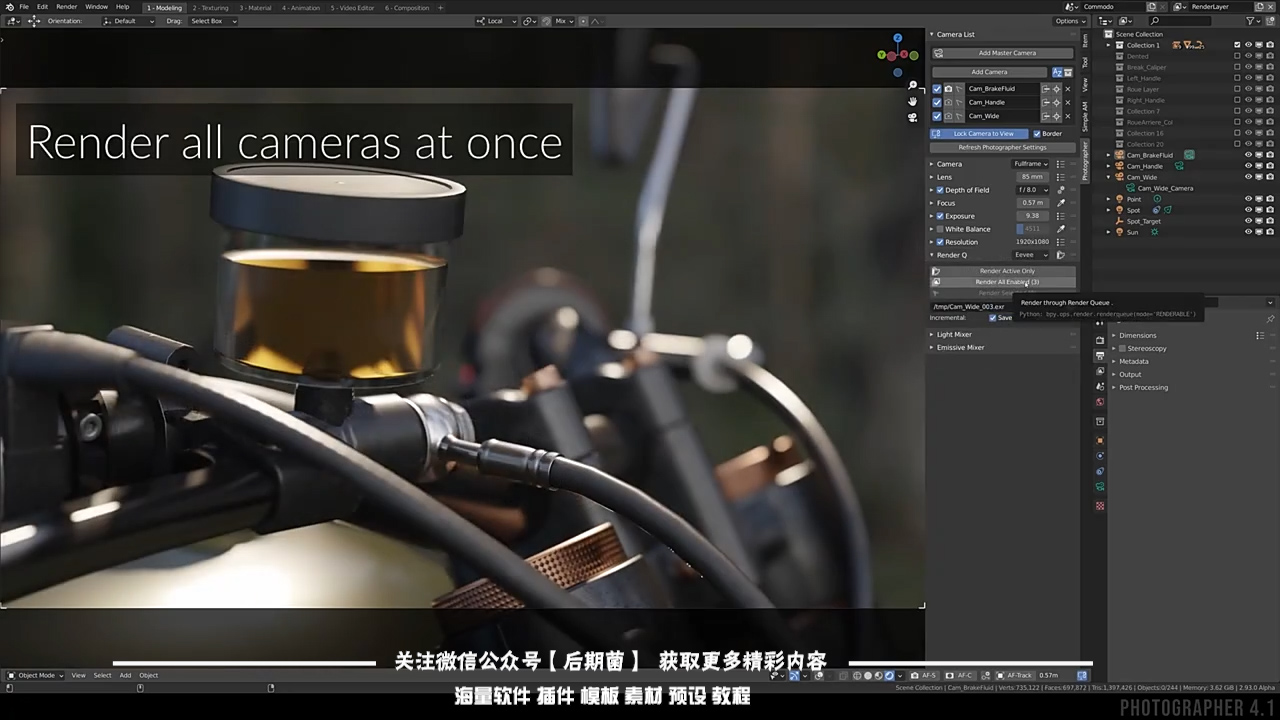The width and height of the screenshot is (1280, 720).
Task: Switch to the 5 - Video Editor workspace tab
Action: coord(352,8)
